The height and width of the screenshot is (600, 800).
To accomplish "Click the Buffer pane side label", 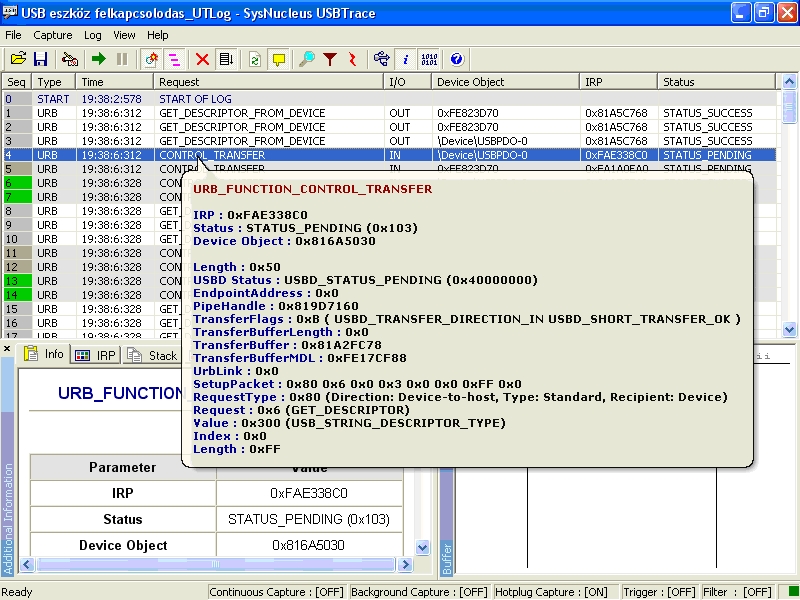I will [446, 559].
